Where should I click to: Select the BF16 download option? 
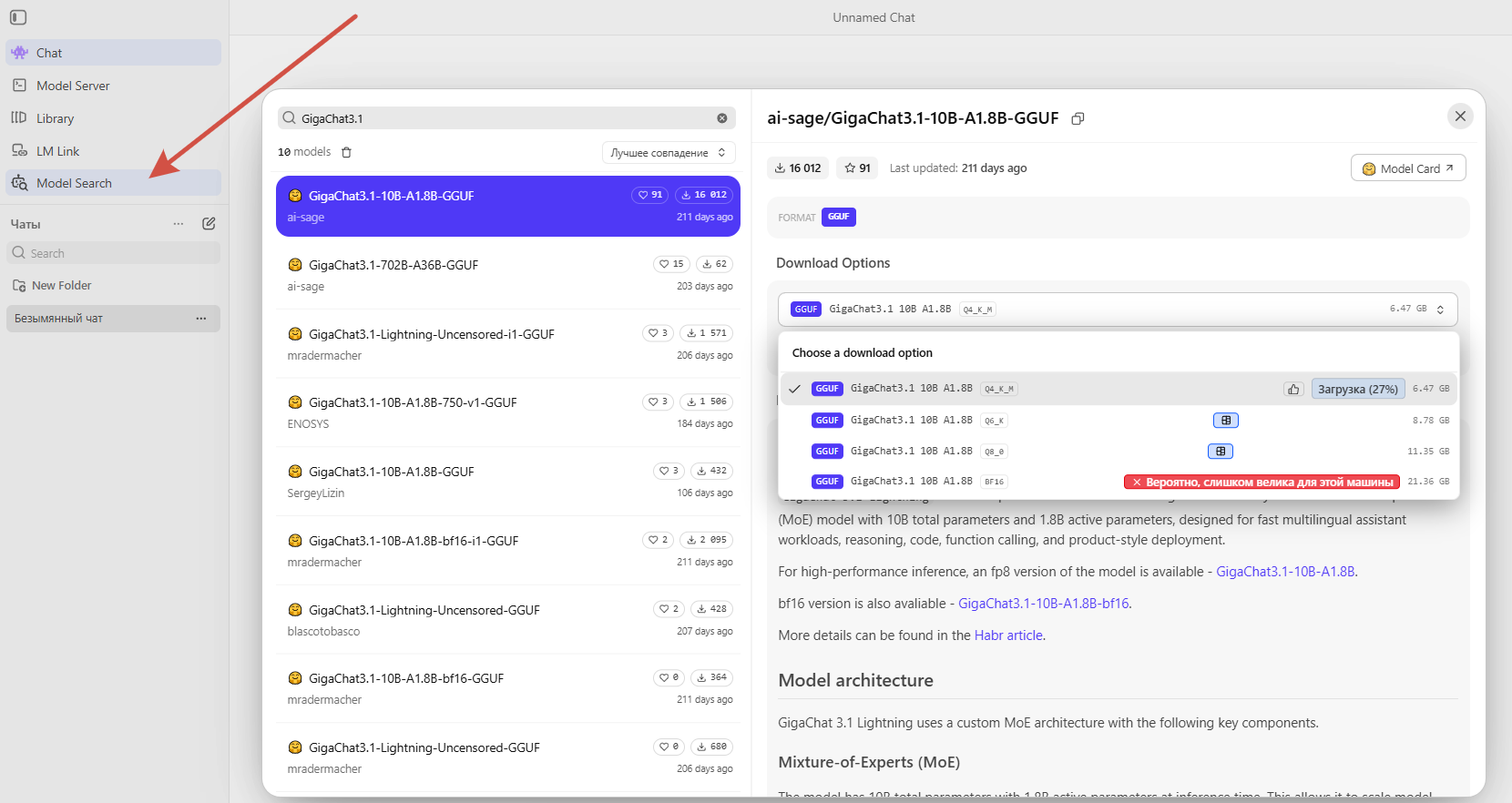(x=1119, y=482)
